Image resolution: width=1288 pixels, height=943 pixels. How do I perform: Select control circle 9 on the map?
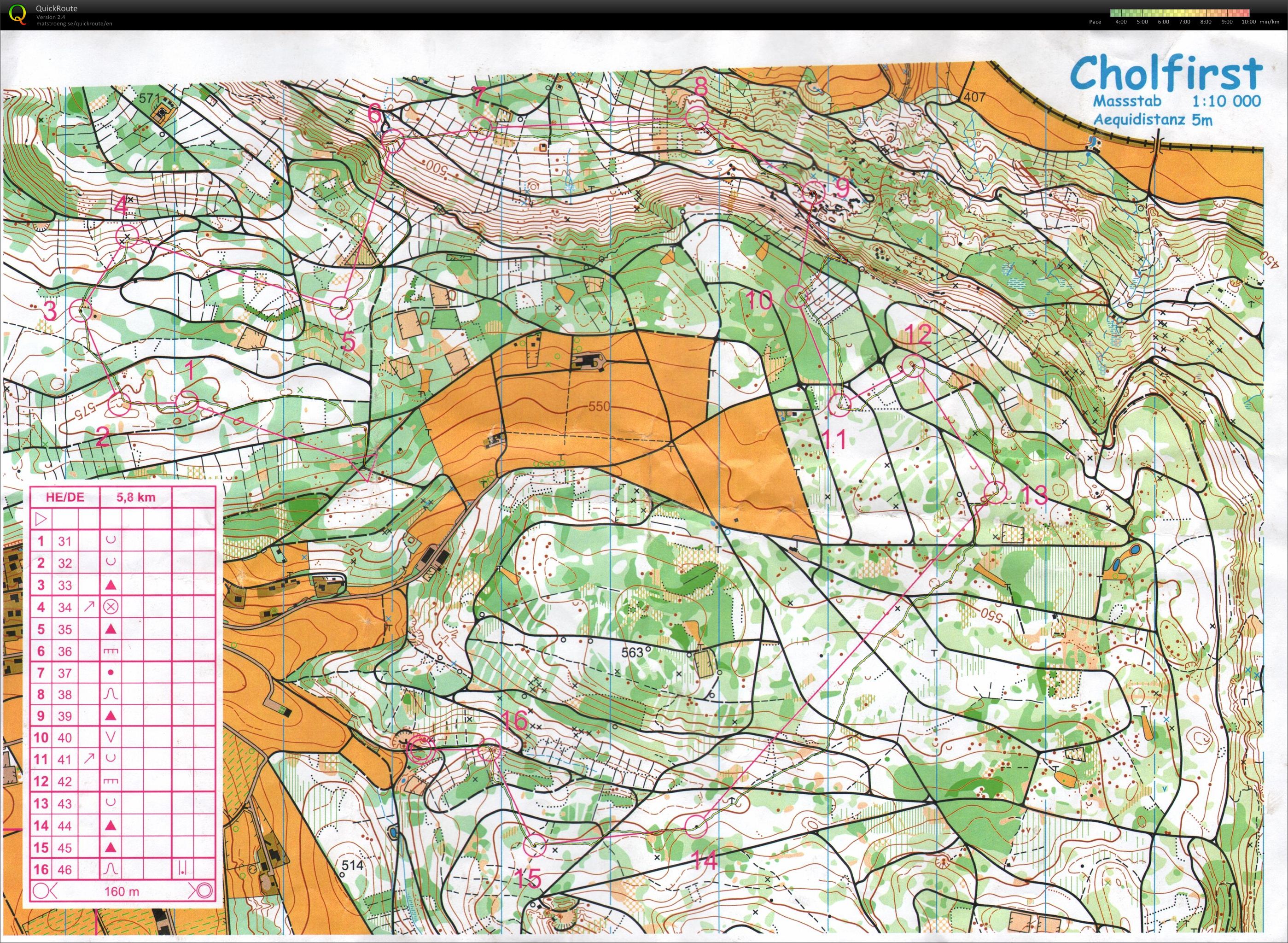(814, 193)
